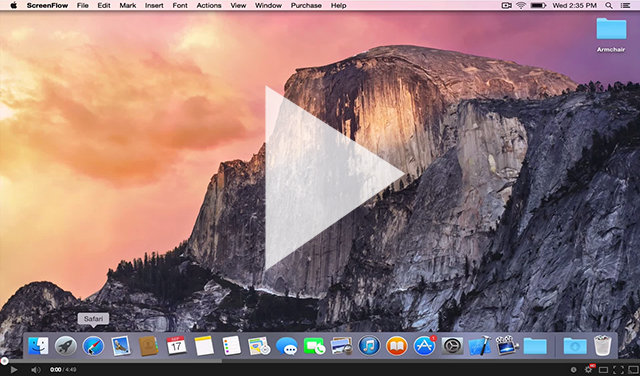This screenshot has height=376, width=640.
Task: Open Notification Center list icon
Action: pyautogui.click(x=625, y=5)
